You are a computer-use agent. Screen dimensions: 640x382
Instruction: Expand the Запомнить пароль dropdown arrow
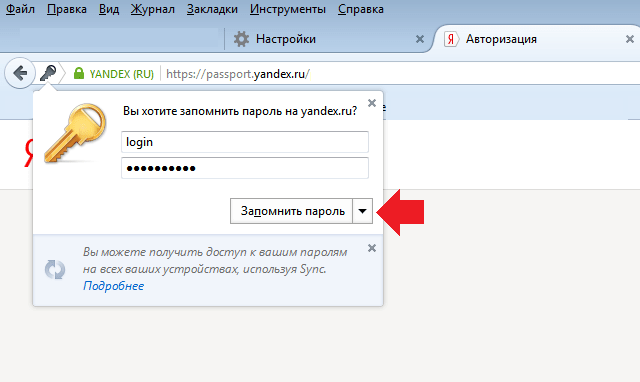tap(362, 211)
